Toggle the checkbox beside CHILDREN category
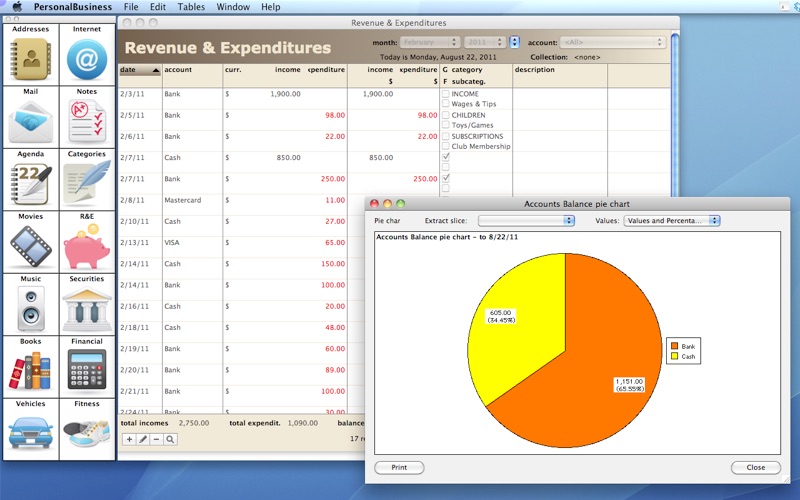Screen dimensions: 800x500 pos(446,115)
